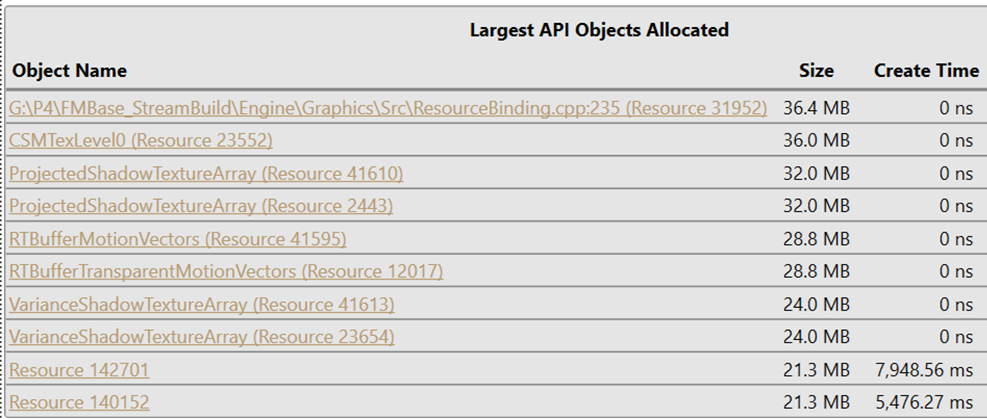987x419 pixels.
Task: Open the ResourceBinding.cpp:235 Resource 31952 link
Action: 388,108
